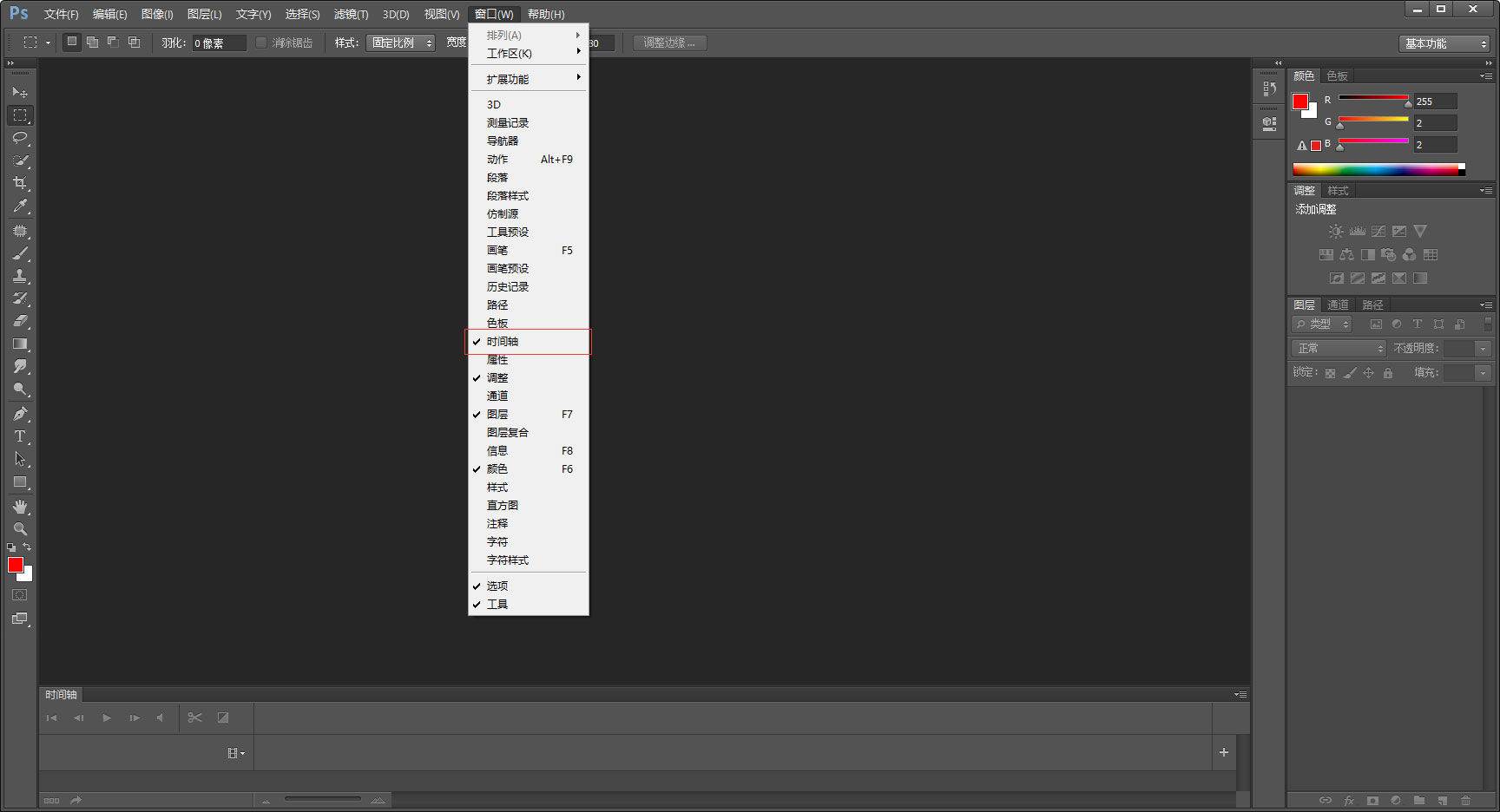The height and width of the screenshot is (812, 1500).
Task: Click the toolbox foreground red color swatch
Action: point(16,566)
